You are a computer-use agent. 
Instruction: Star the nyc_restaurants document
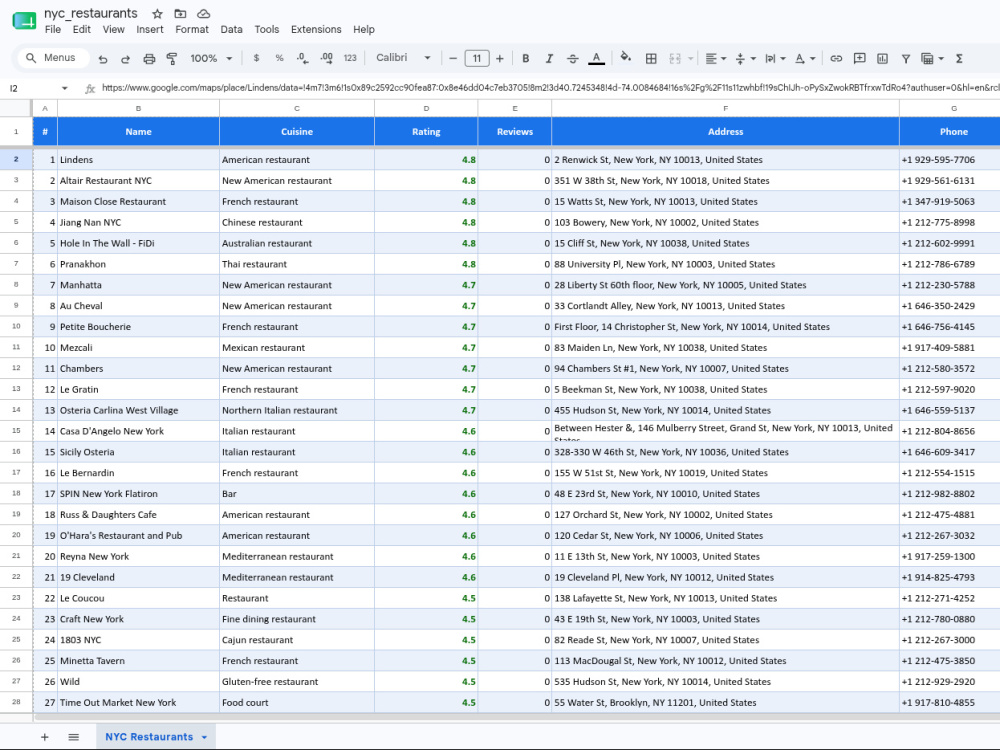tap(158, 13)
